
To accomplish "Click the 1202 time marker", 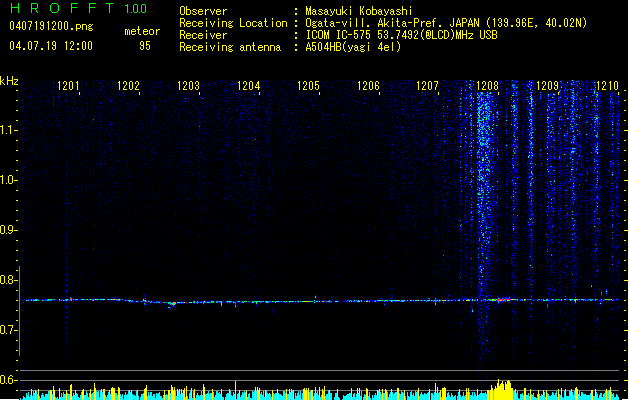I will tap(128, 86).
